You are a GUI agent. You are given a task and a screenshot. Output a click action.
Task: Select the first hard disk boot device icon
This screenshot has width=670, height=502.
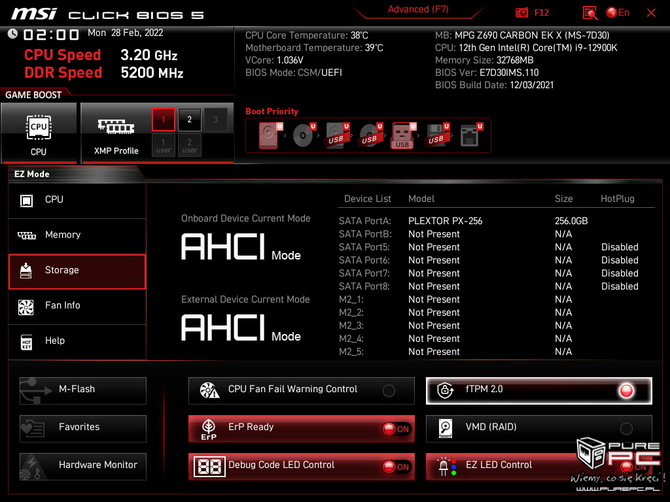coord(269,135)
